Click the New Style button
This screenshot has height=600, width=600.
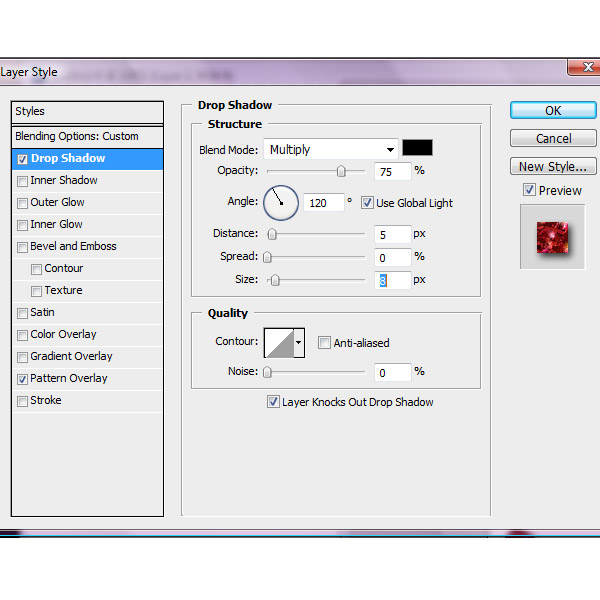click(x=553, y=166)
